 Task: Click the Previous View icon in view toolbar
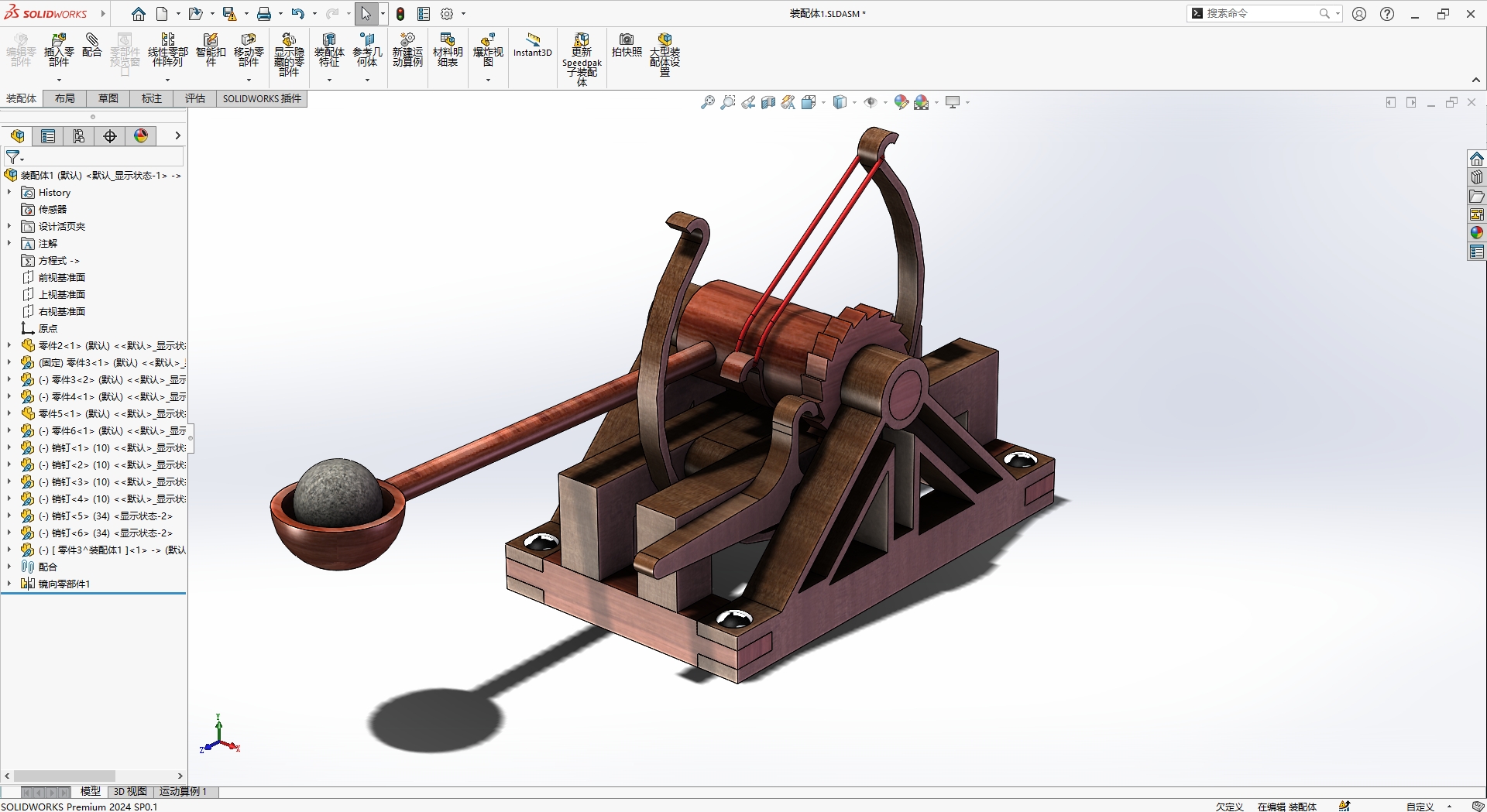tap(748, 102)
